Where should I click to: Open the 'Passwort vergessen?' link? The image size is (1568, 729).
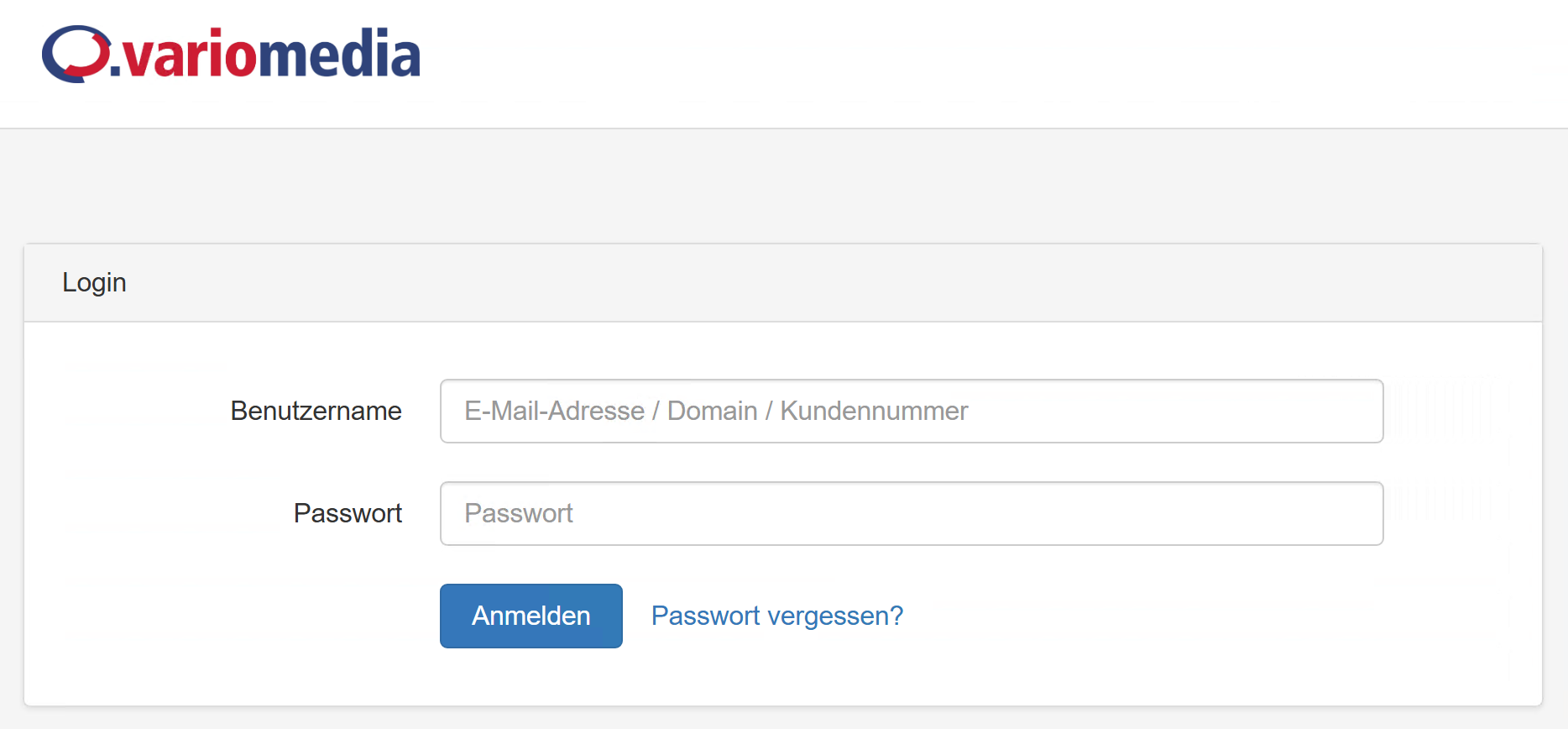click(777, 616)
